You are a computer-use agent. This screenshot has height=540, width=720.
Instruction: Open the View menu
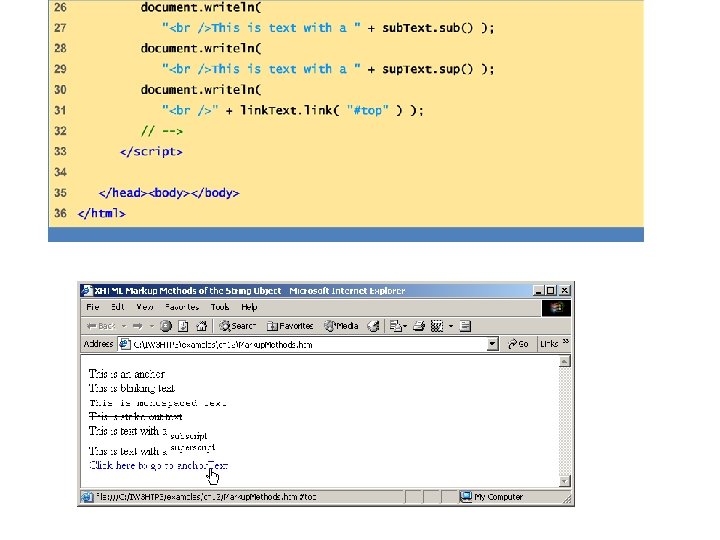[x=145, y=307]
